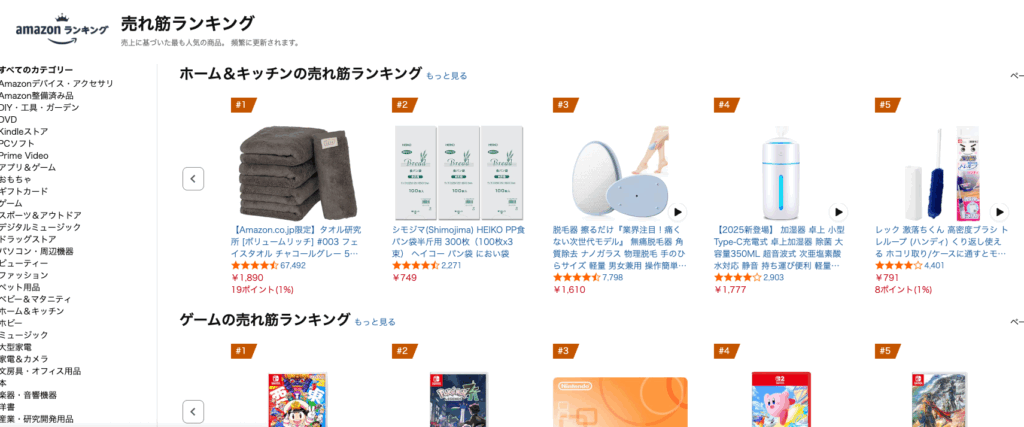The height and width of the screenshot is (427, 1024).
Task: Open the 脱毛器 product title link
Action: point(620,248)
